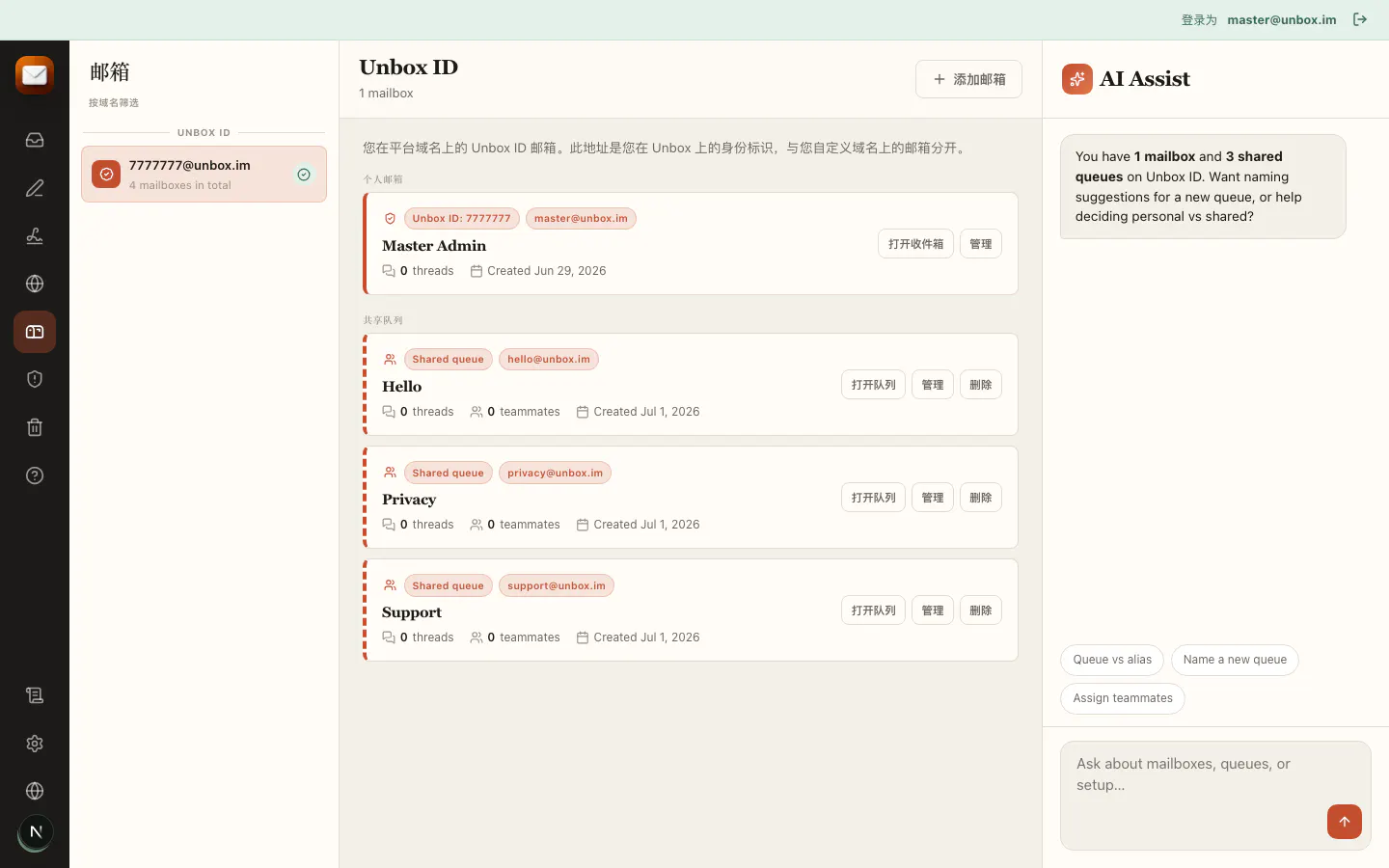Open the trash icon in sidebar
This screenshot has width=1389, height=868.
[35, 427]
